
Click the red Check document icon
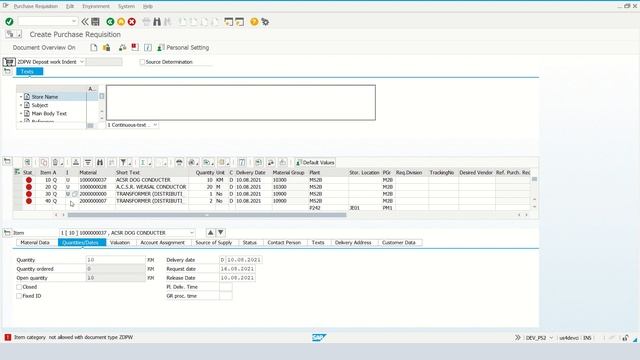point(135,47)
